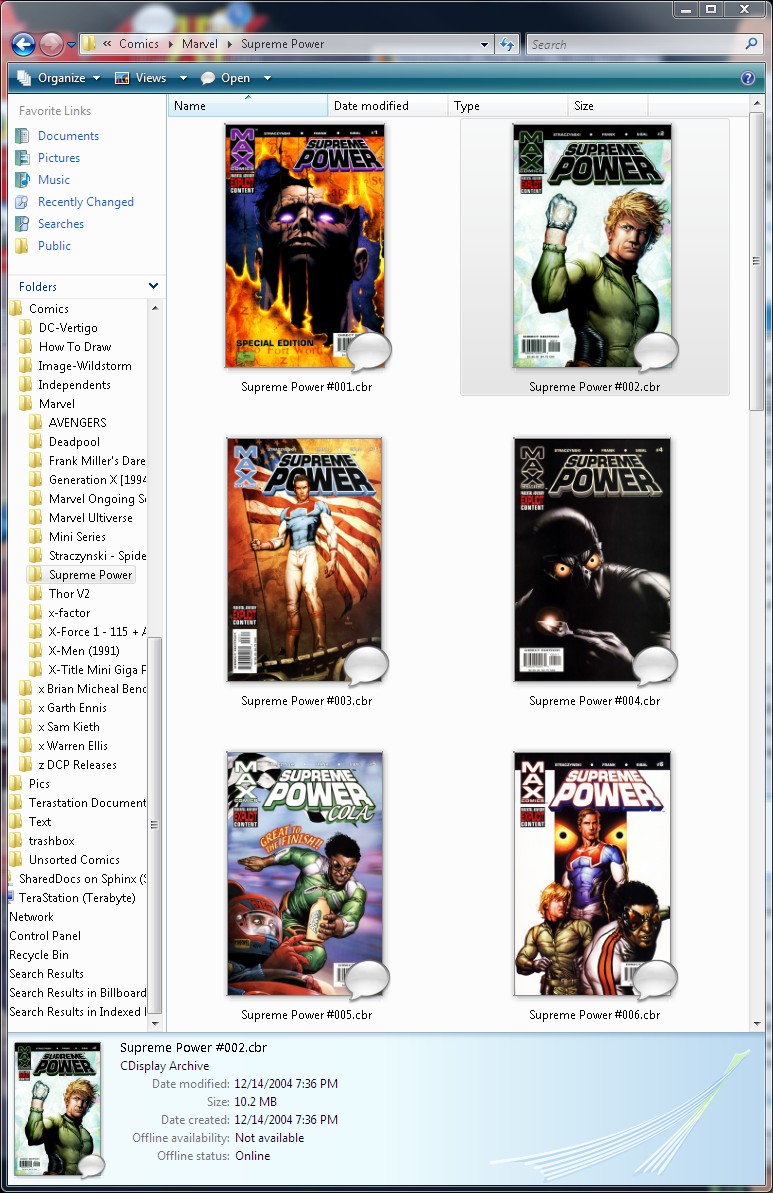773x1193 pixels.
Task: Select Marvel folder in tree
Action: (x=56, y=403)
